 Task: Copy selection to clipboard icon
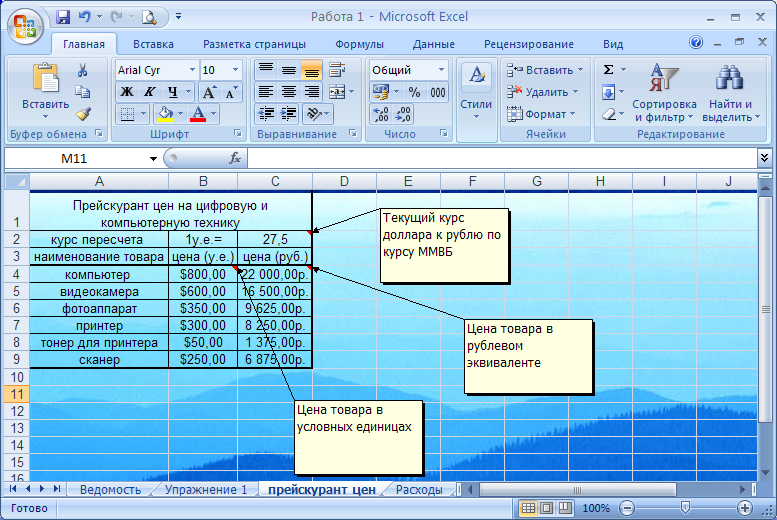[82, 92]
